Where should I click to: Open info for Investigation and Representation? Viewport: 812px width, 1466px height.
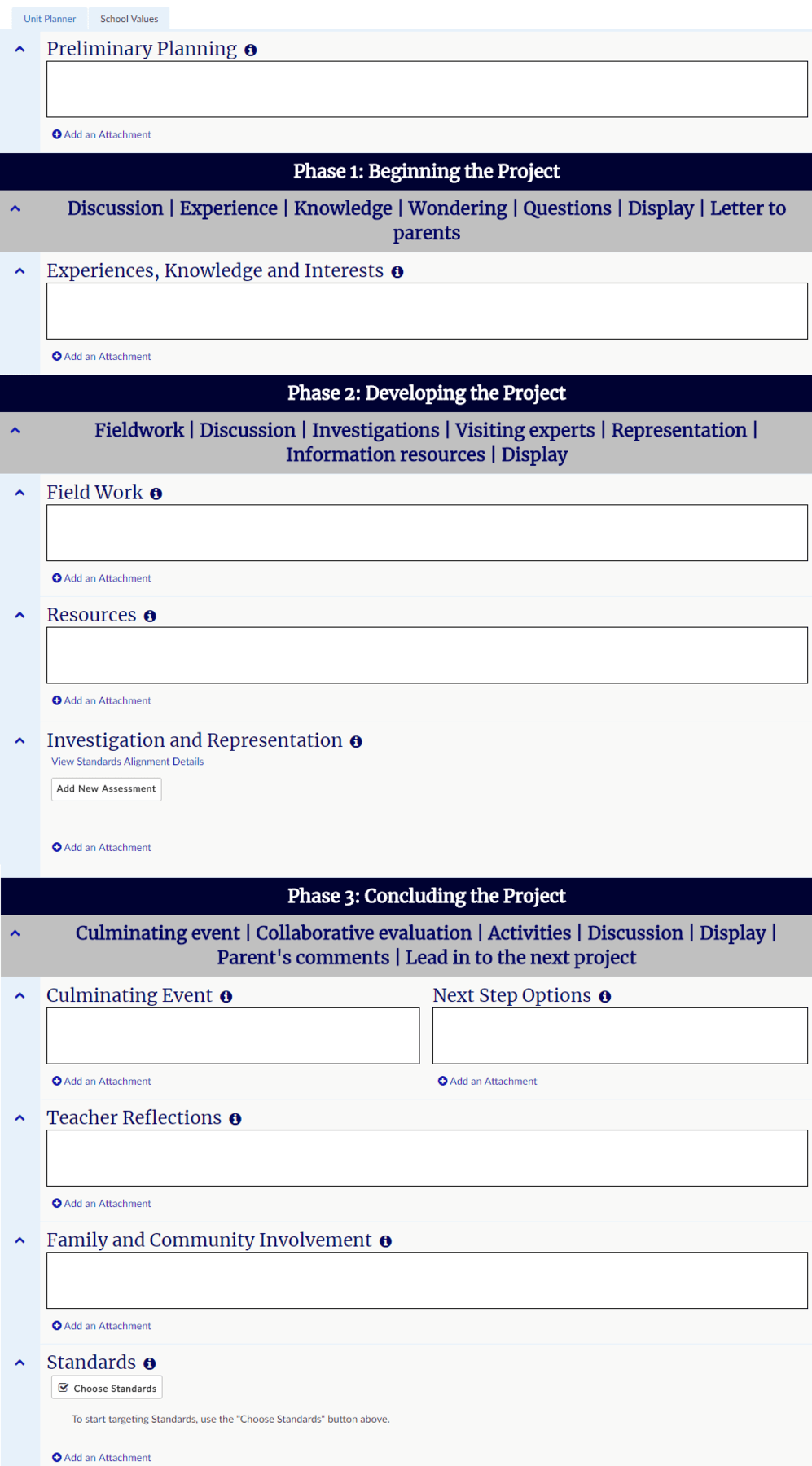click(356, 742)
